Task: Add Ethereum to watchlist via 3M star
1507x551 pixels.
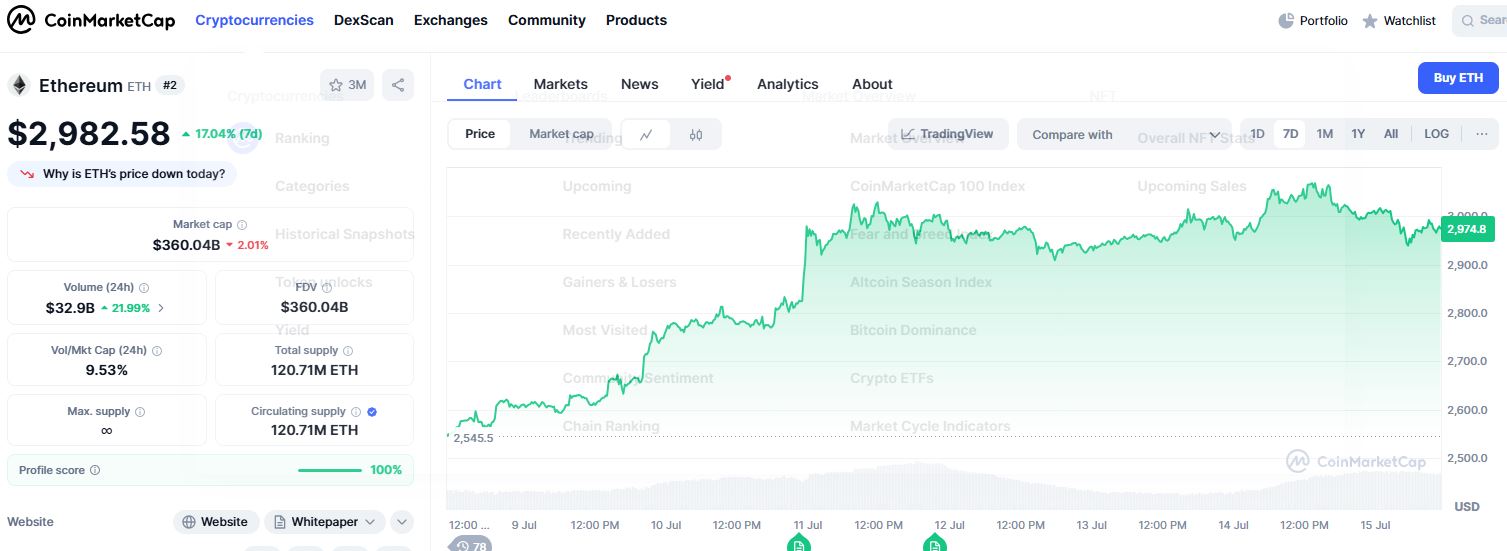Action: tap(346, 85)
